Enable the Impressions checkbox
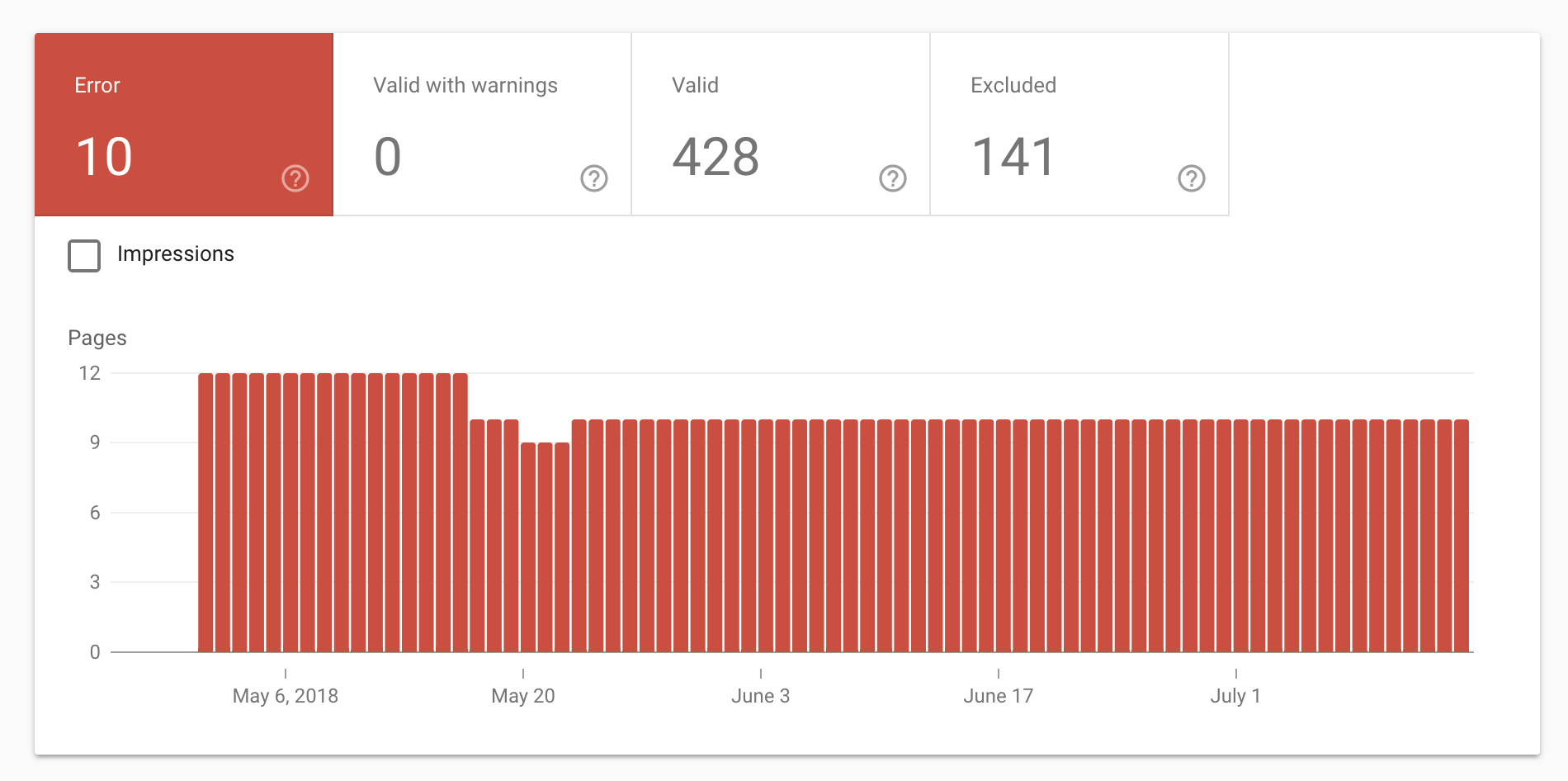1568x781 pixels. tap(84, 255)
